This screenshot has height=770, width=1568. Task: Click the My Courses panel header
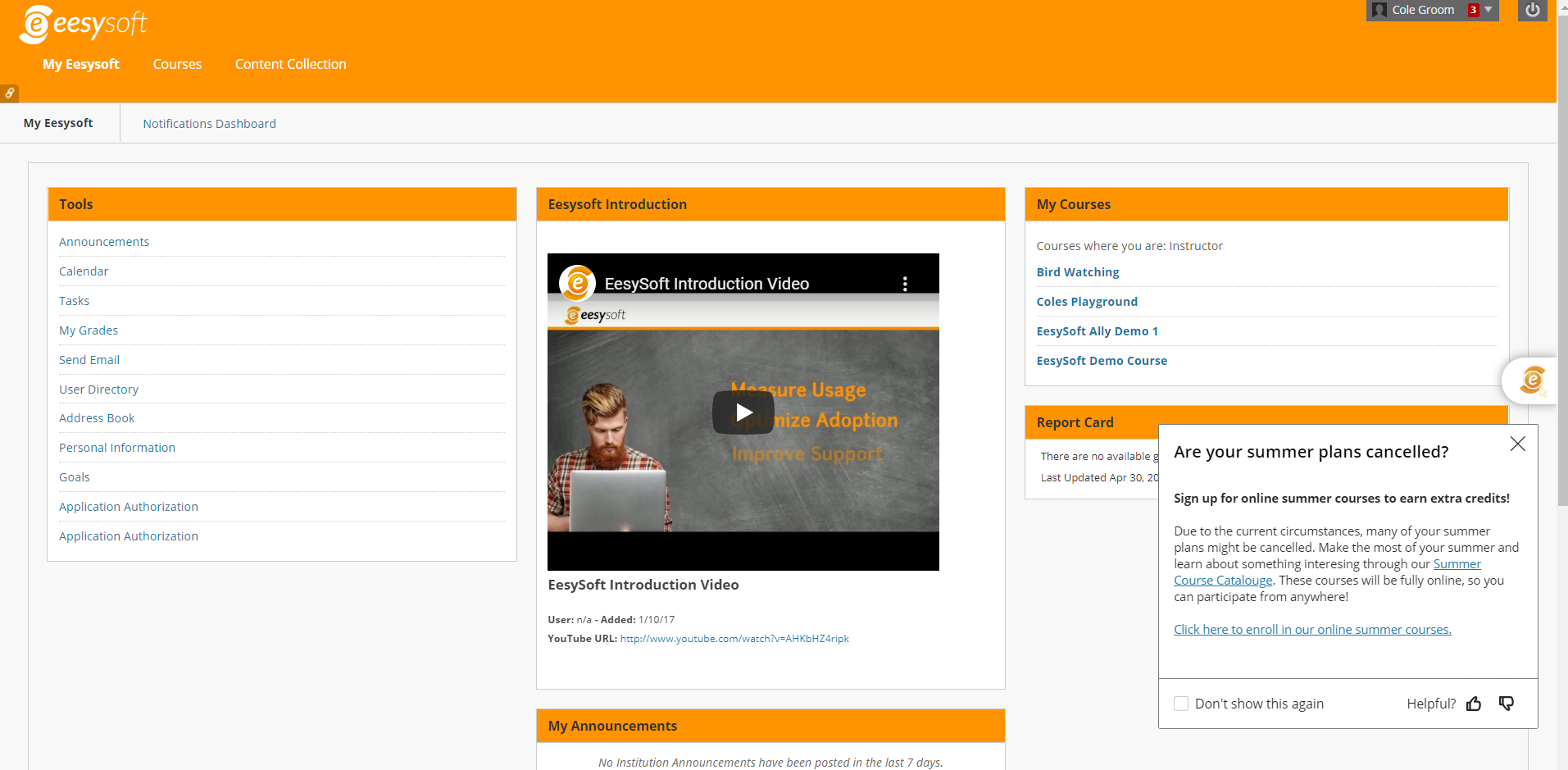click(1266, 204)
